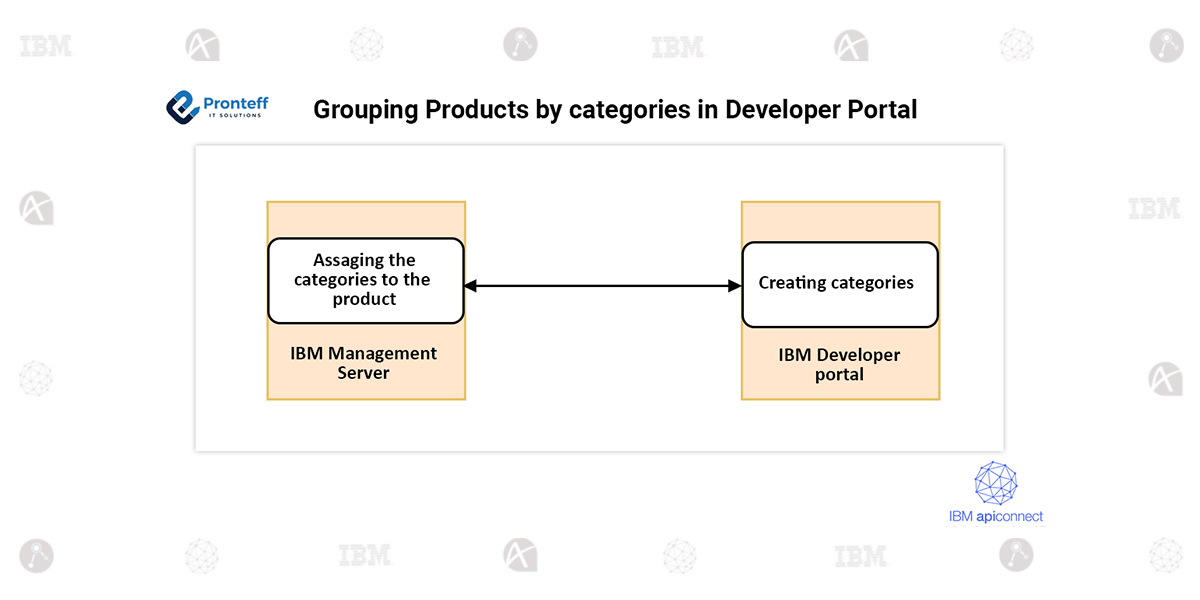Select the double-headed connector between the two boxes

click(603, 286)
